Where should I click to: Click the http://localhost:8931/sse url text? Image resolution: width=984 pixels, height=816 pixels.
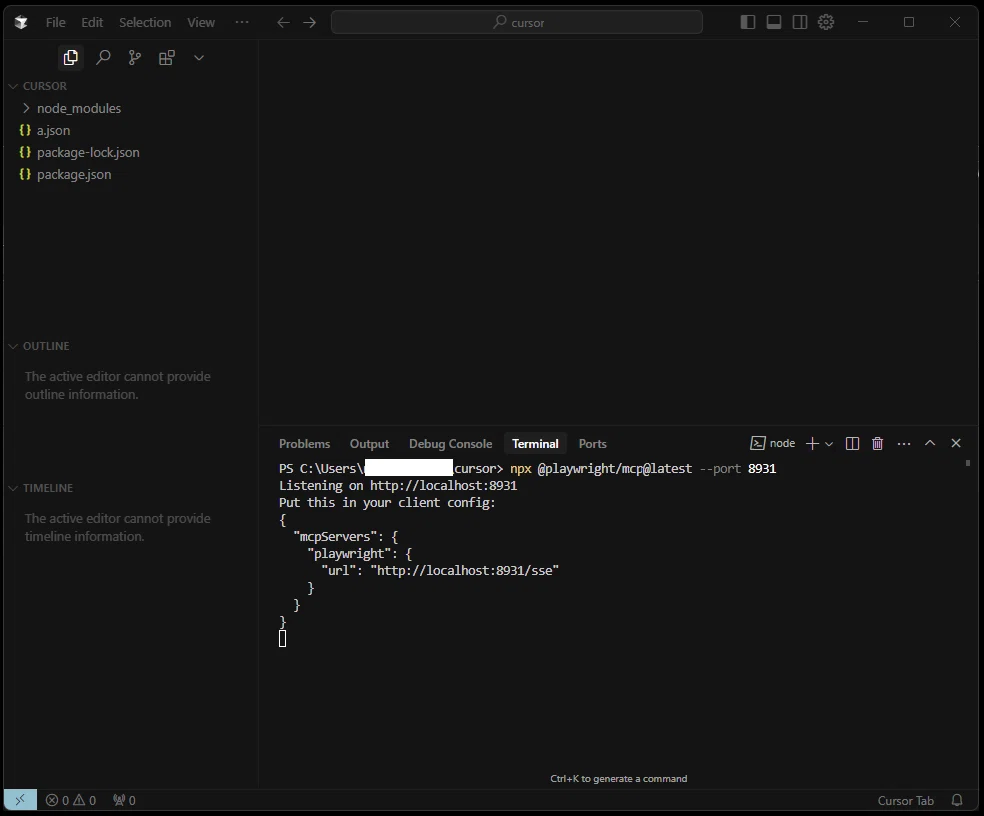[464, 570]
